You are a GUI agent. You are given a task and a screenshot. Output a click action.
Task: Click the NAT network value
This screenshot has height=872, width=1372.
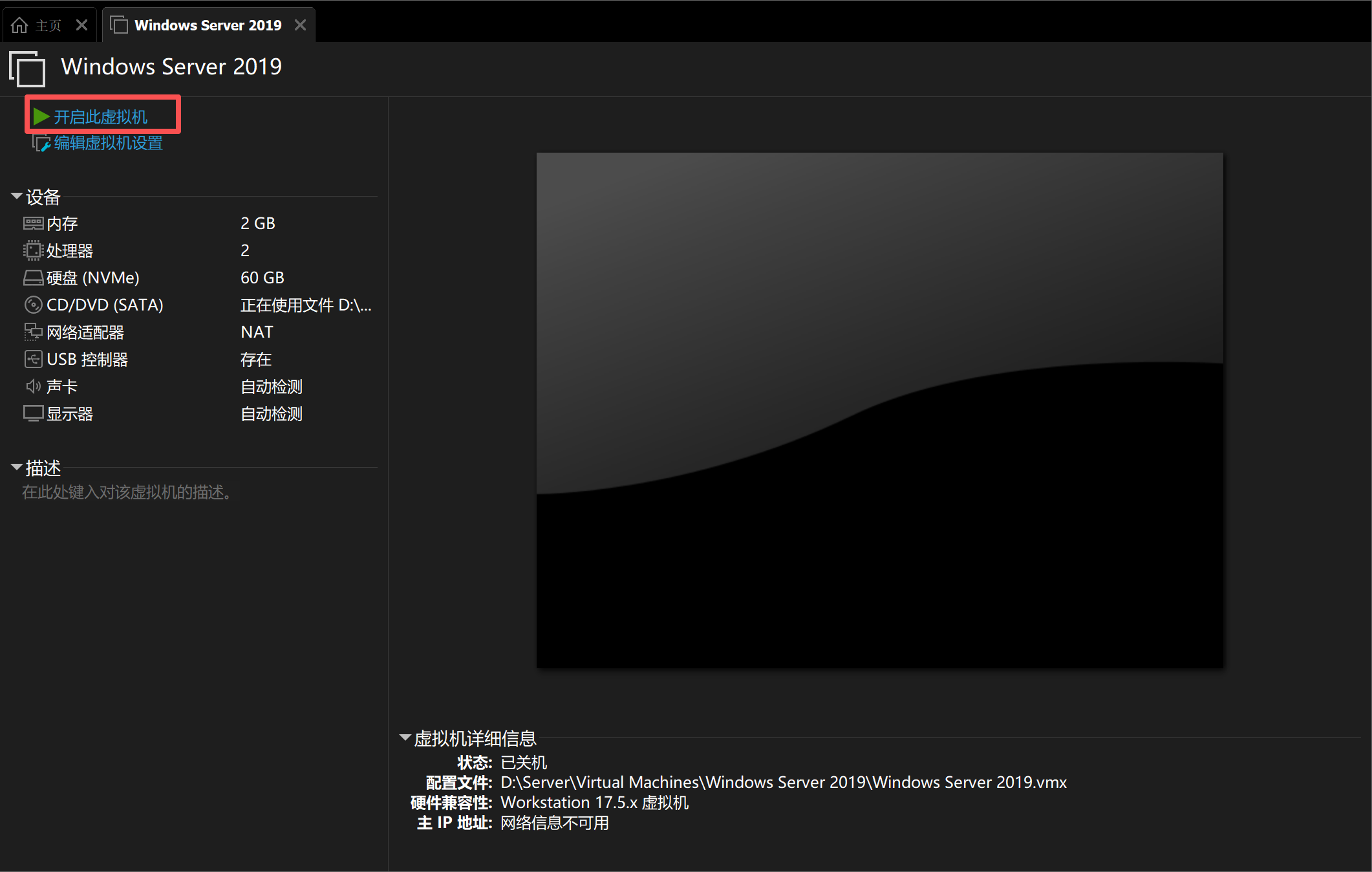tap(257, 332)
